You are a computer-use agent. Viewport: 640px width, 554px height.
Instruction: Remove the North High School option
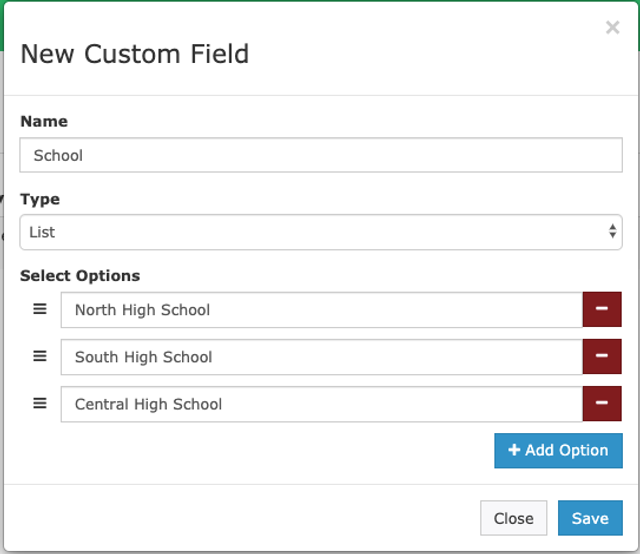click(602, 310)
